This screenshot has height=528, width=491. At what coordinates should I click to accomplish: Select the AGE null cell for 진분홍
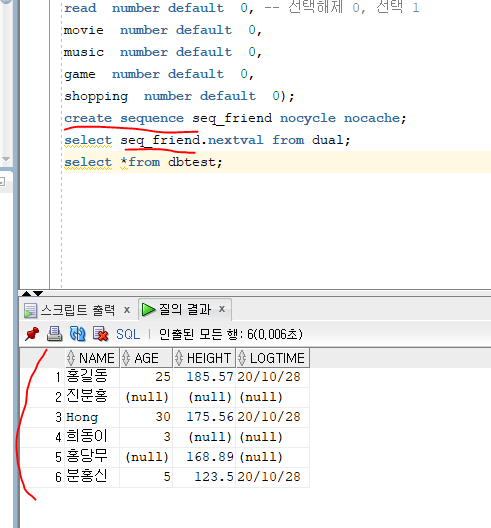[x=146, y=397]
